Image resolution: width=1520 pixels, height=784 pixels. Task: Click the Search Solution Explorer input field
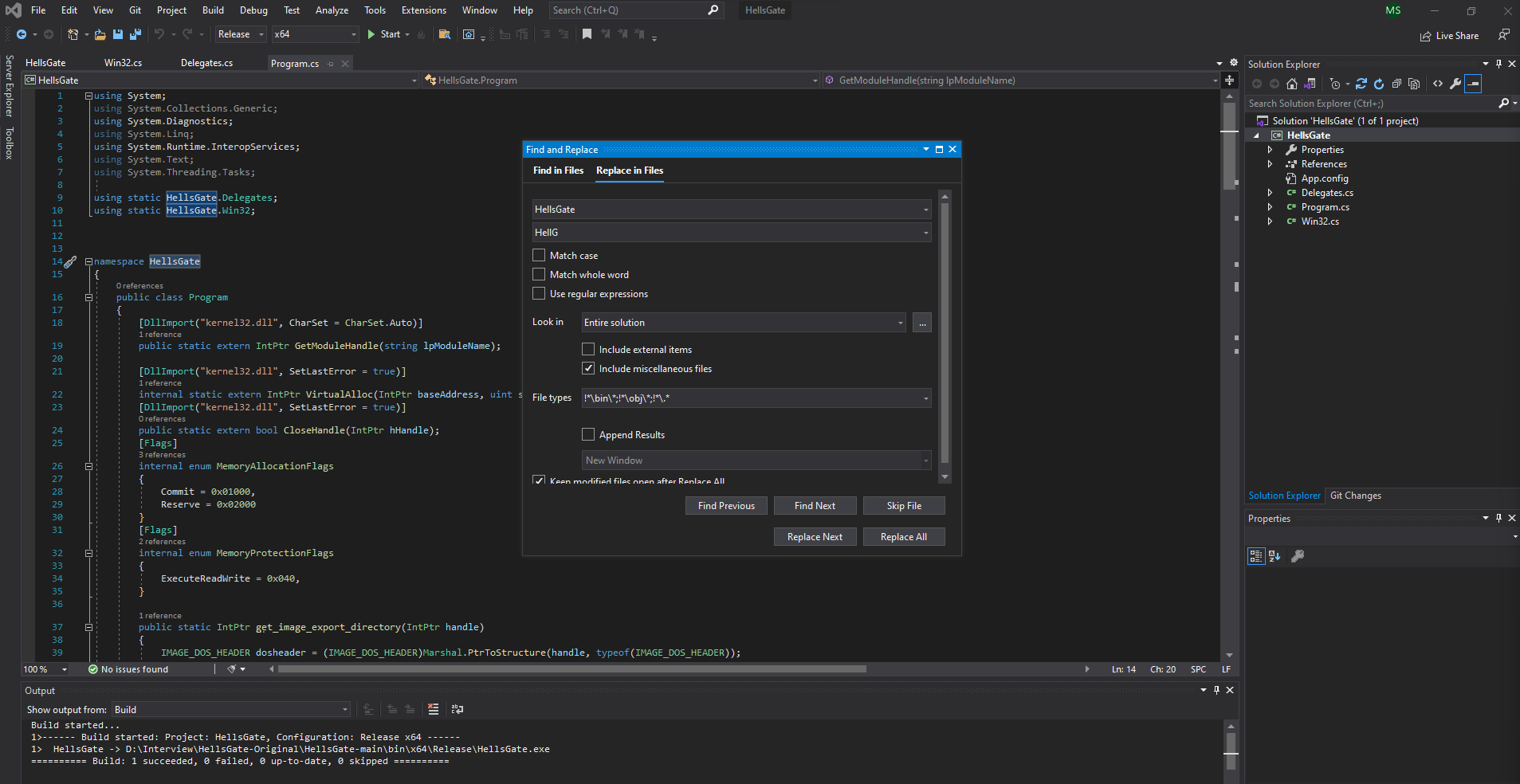pyautogui.click(x=1371, y=104)
